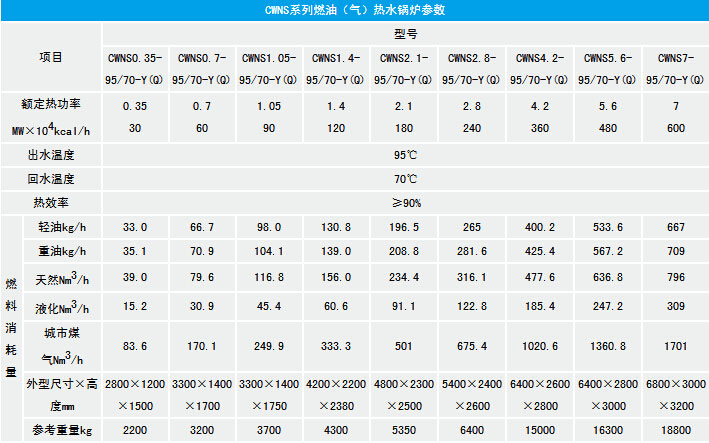The height and width of the screenshot is (443, 709).
Task: Click the 项目 header cell
Action: 50,57
